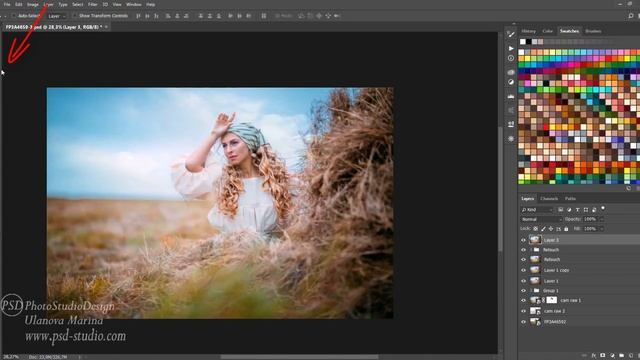
Task: Open the View menu
Action: (117, 4)
